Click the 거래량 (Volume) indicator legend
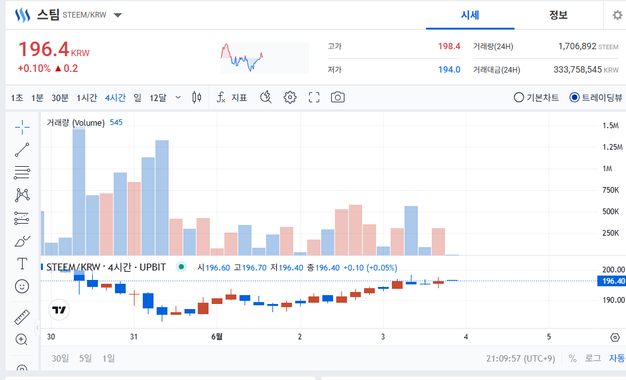Image resolution: width=626 pixels, height=380 pixels. 75,123
